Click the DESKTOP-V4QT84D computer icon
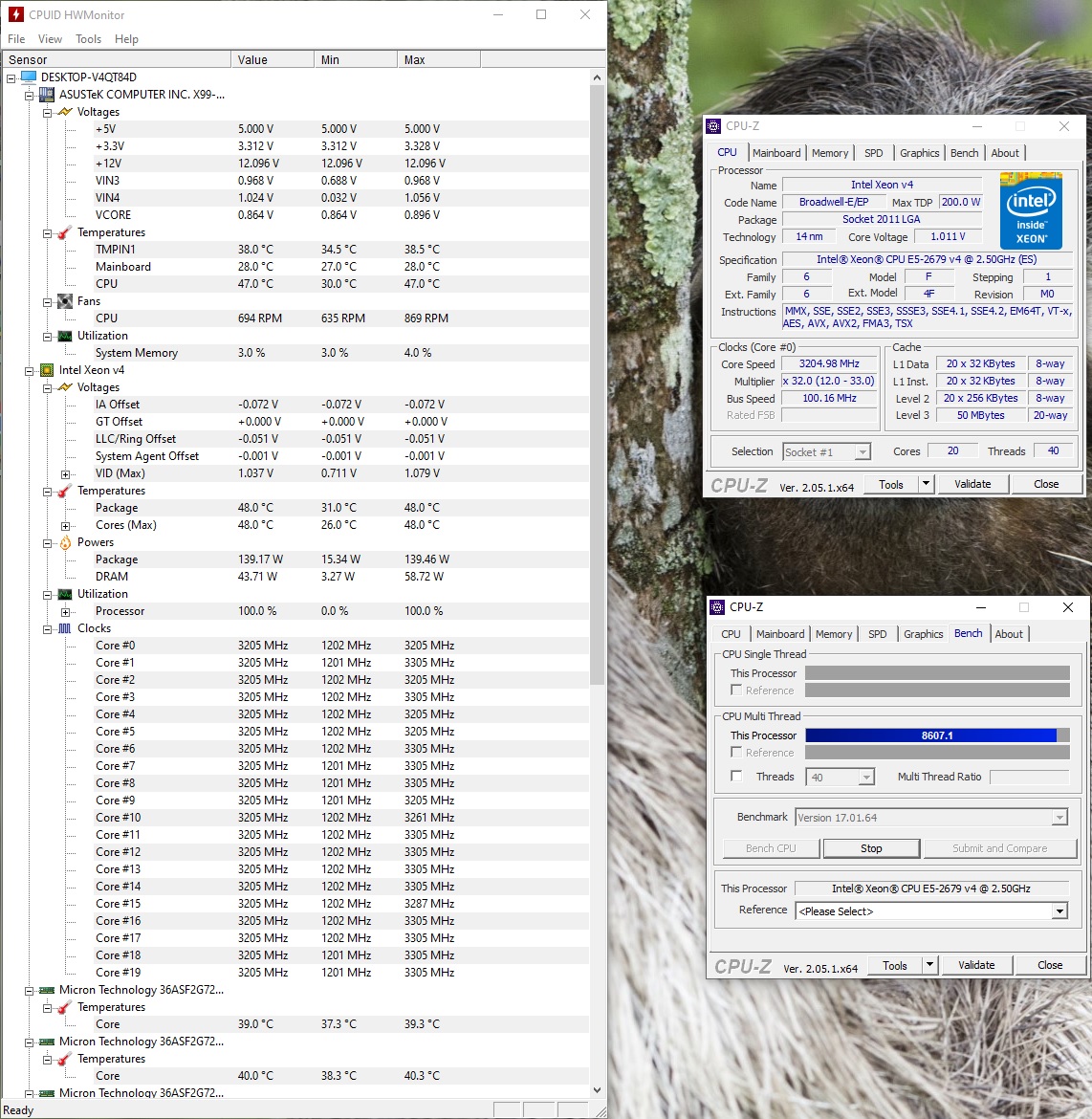Viewport: 1092px width, 1119px height. pos(29,77)
